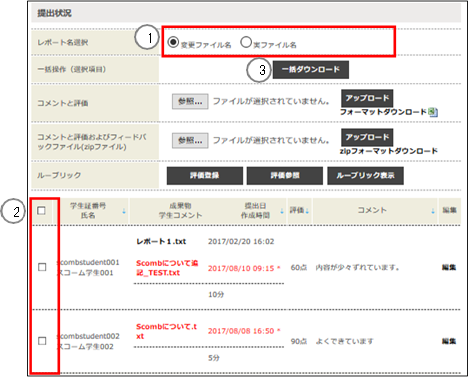Image resolution: width=469 pixels, height=378 pixels.
Task: Click the date 2017/08/08 16:50
Action: [241, 331]
